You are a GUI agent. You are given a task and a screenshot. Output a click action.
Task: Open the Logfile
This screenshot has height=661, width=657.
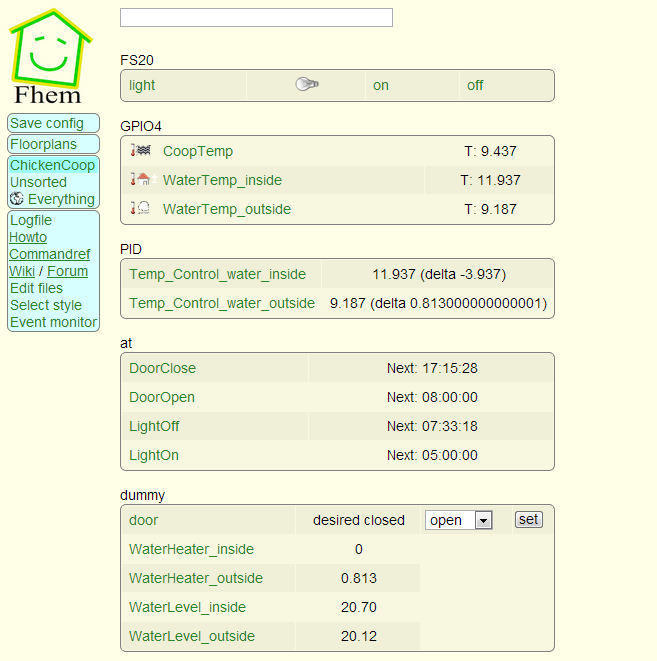tap(31, 220)
